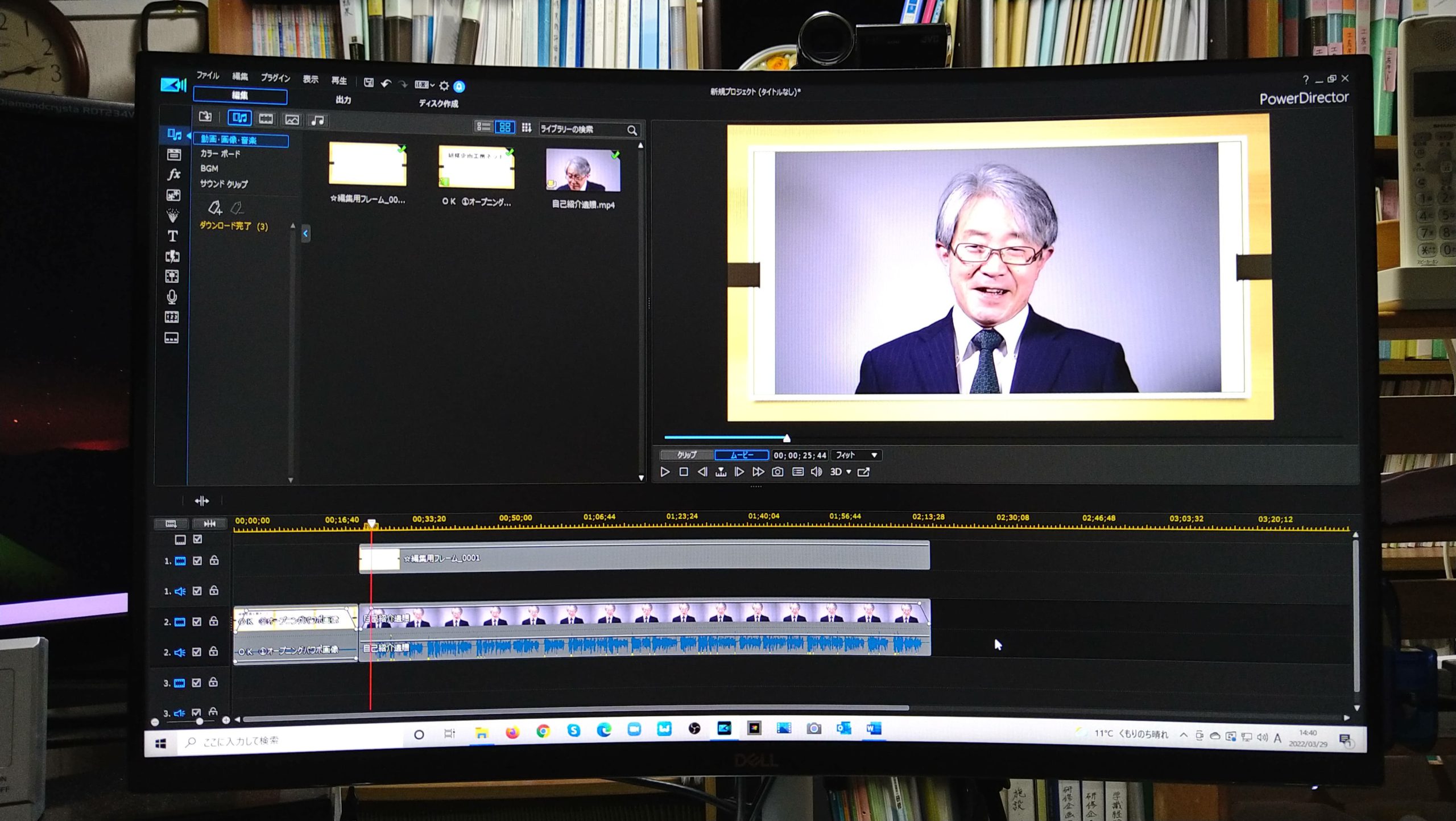
Task: Select カラー ボード in library list
Action: click(x=220, y=154)
